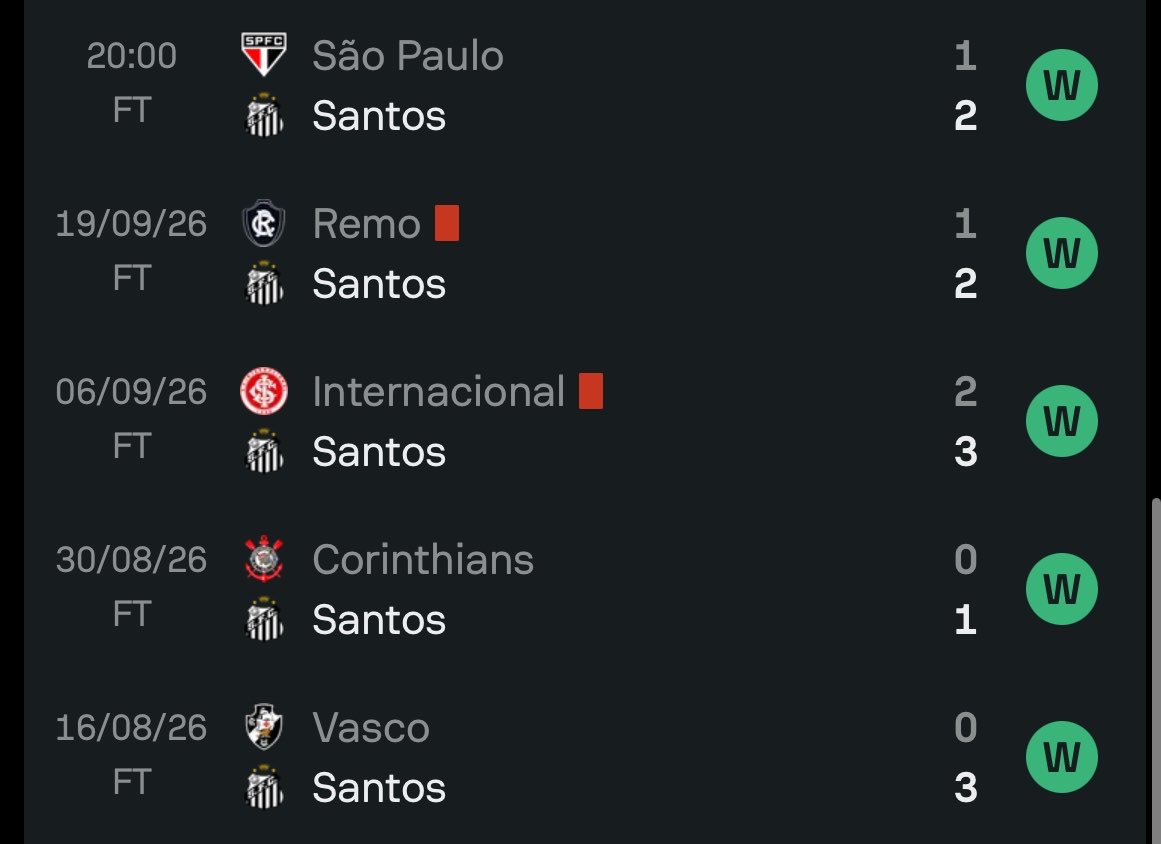The height and width of the screenshot is (844, 1161).
Task: Click Santos crest in Vasco match
Action: [264, 787]
